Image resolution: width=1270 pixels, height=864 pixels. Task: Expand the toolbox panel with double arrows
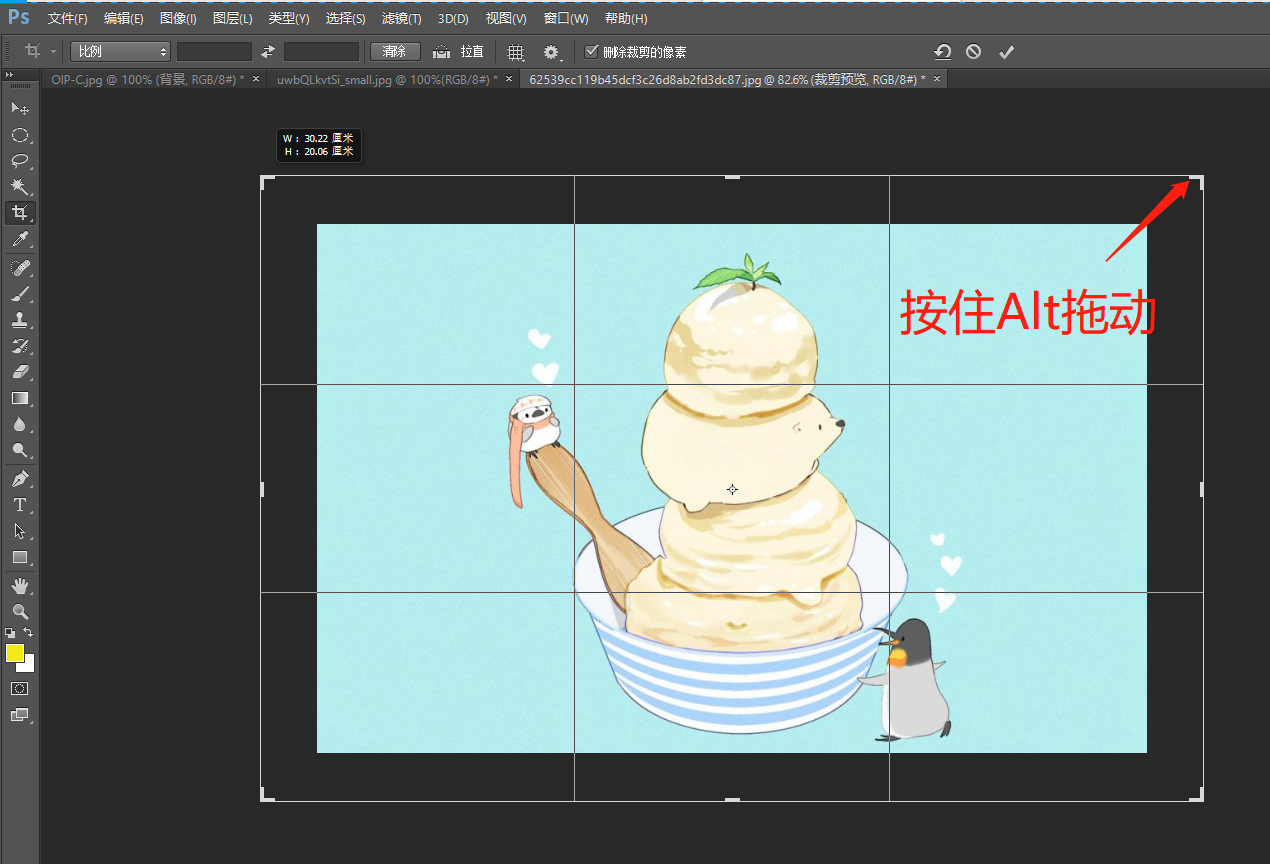[x=9, y=75]
